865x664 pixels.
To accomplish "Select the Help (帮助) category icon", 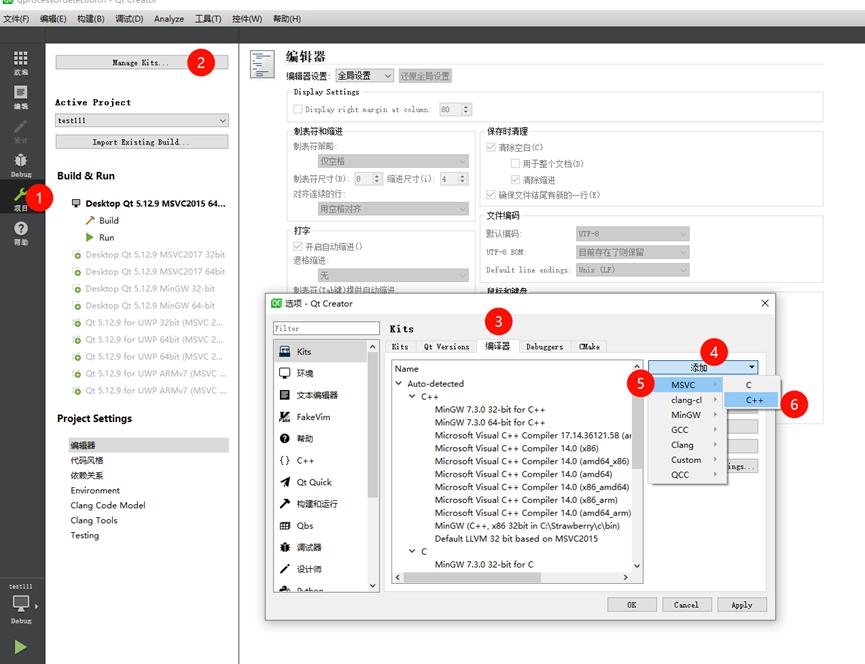I will point(285,438).
